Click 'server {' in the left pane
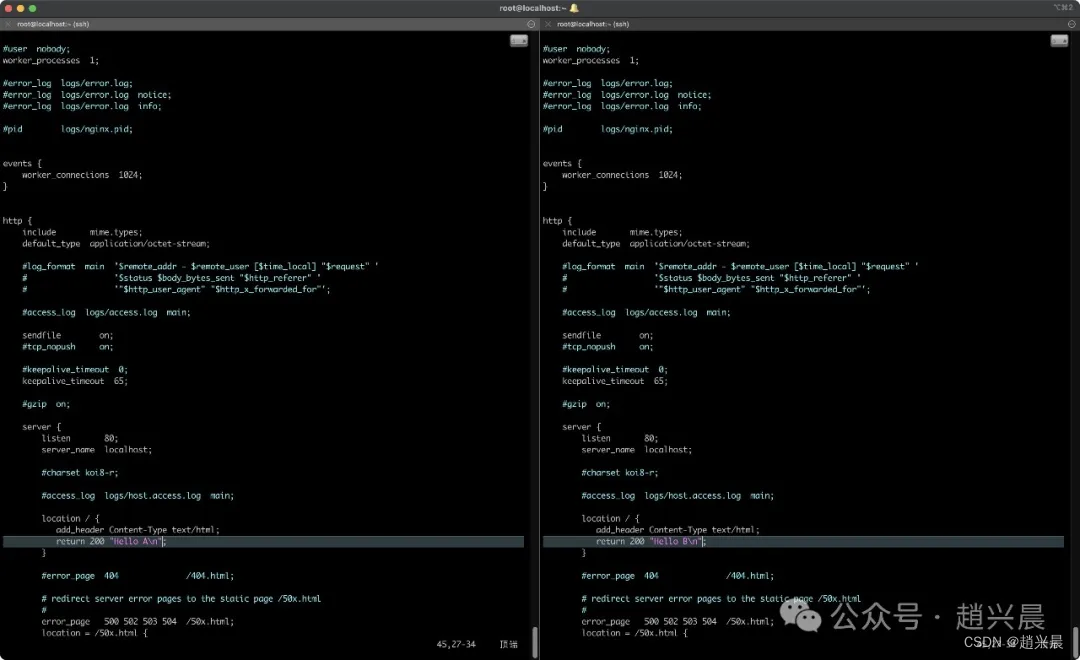 [41, 427]
